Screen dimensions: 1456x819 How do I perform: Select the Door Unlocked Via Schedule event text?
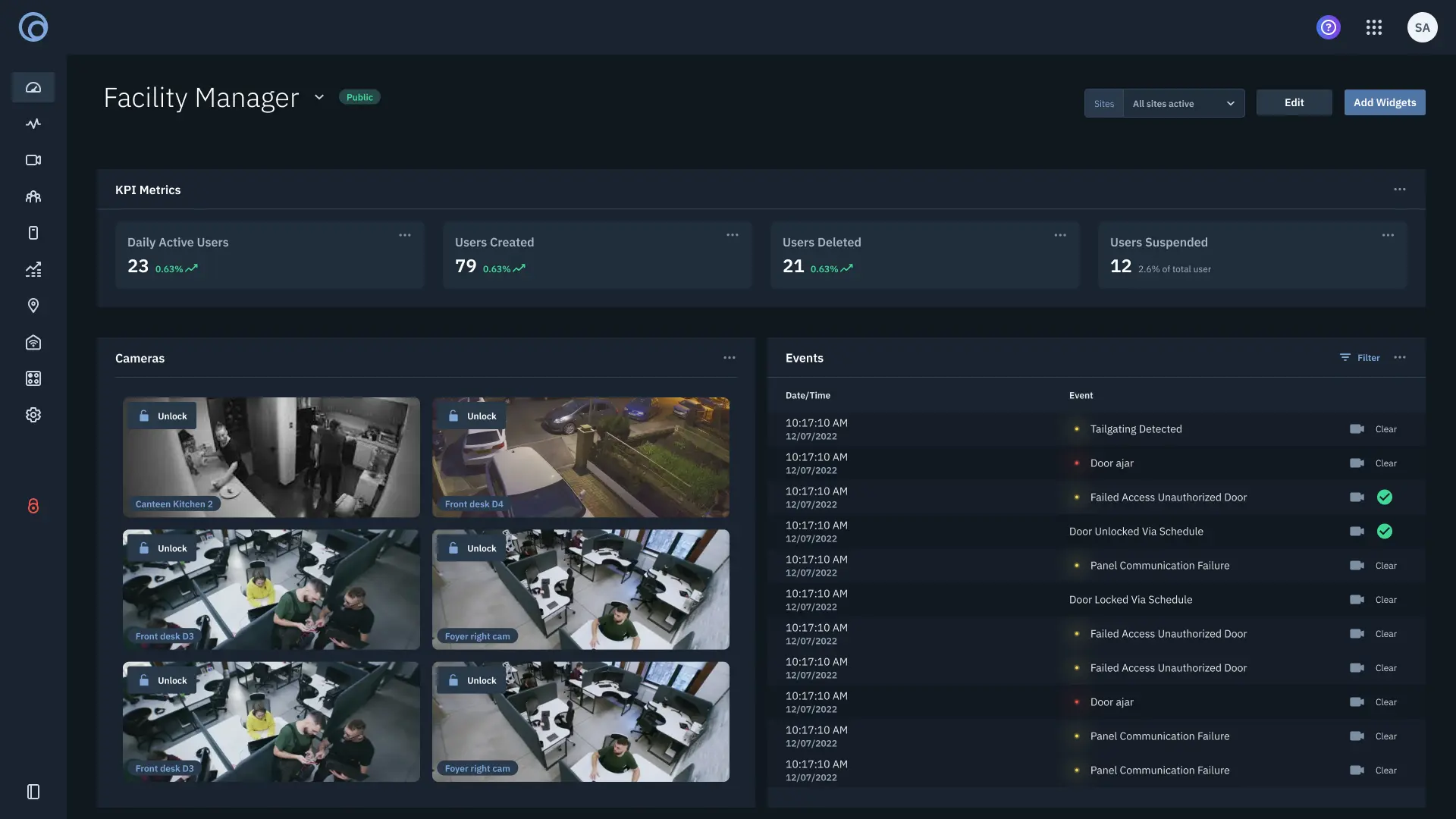pos(1136,532)
